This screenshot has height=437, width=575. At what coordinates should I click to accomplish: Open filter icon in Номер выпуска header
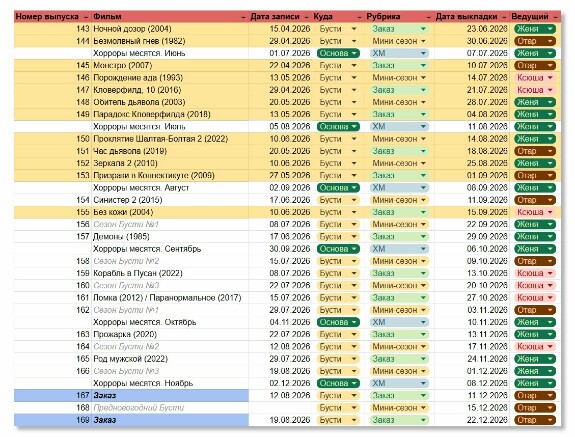pos(86,17)
